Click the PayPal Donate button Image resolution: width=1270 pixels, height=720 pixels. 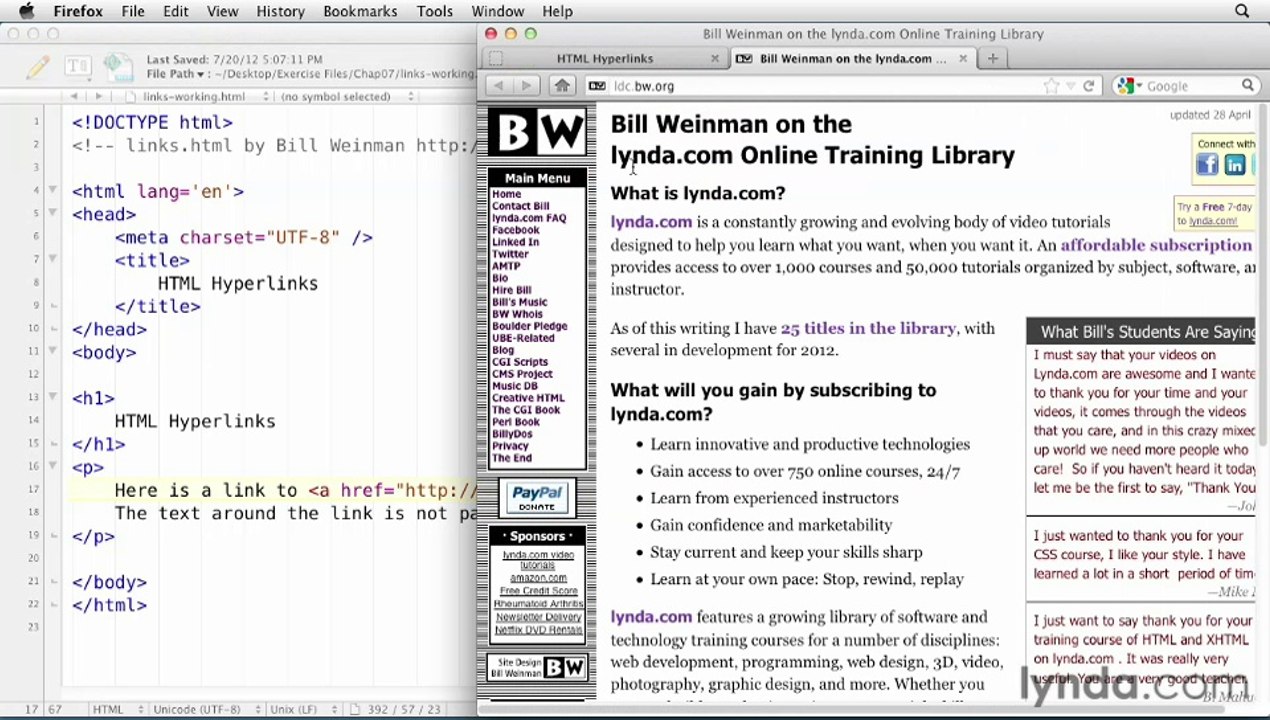click(537, 496)
